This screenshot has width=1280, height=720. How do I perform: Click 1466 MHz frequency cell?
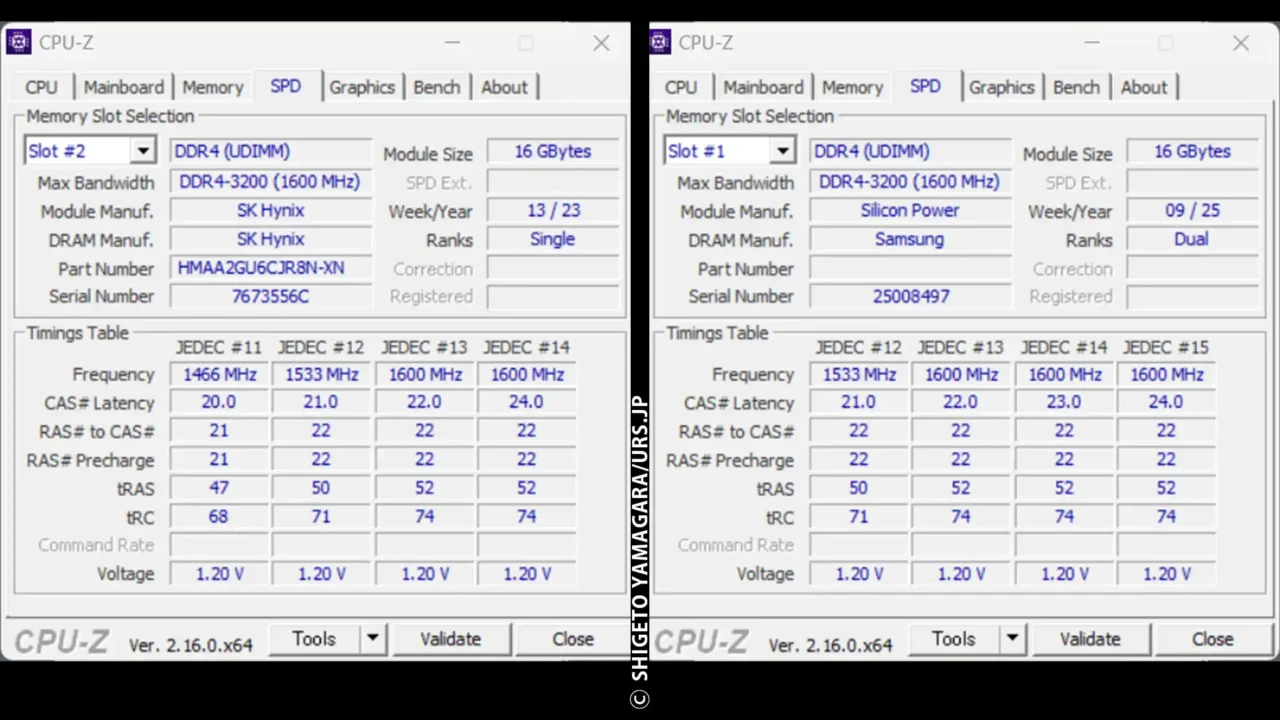point(219,374)
